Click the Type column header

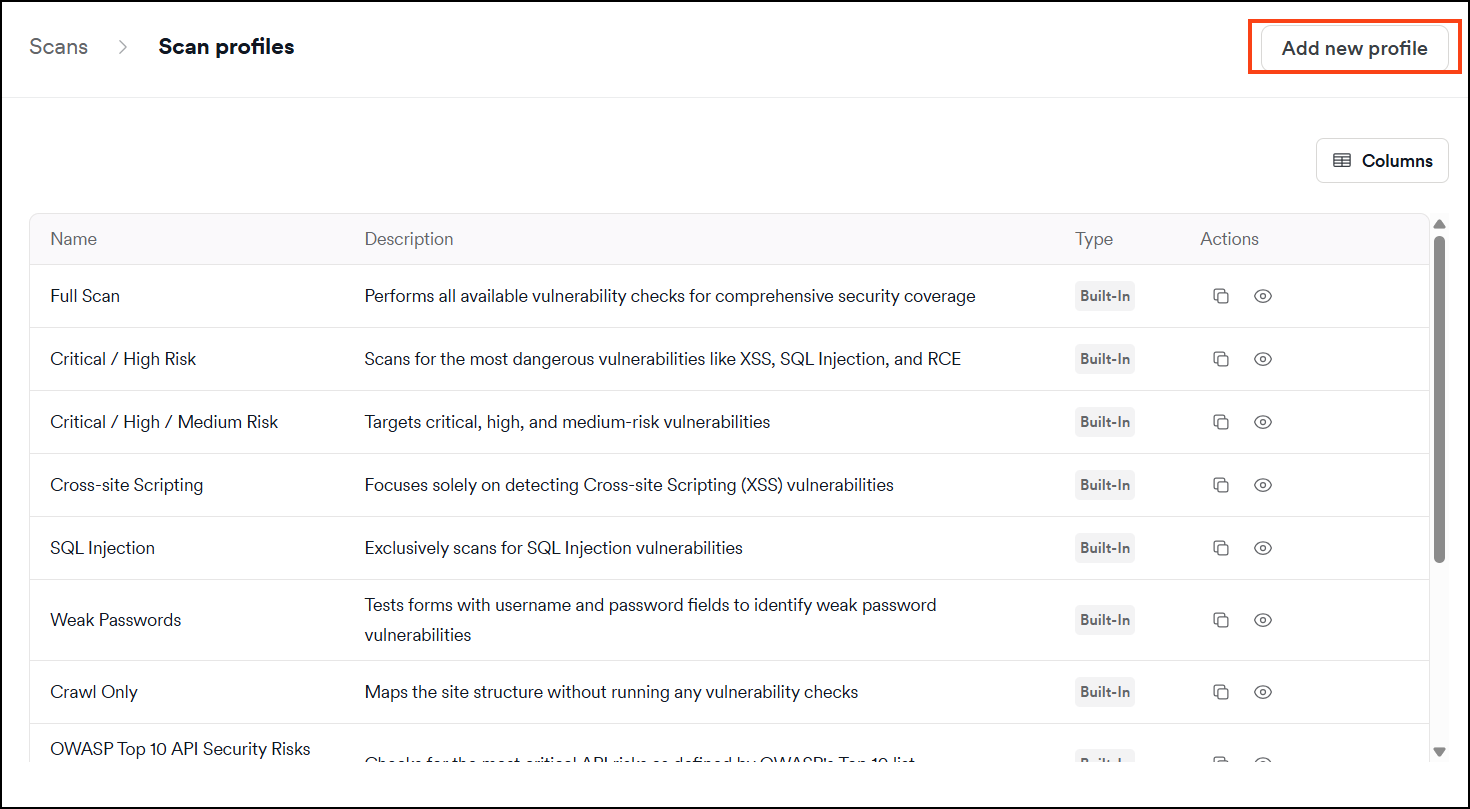[1094, 239]
